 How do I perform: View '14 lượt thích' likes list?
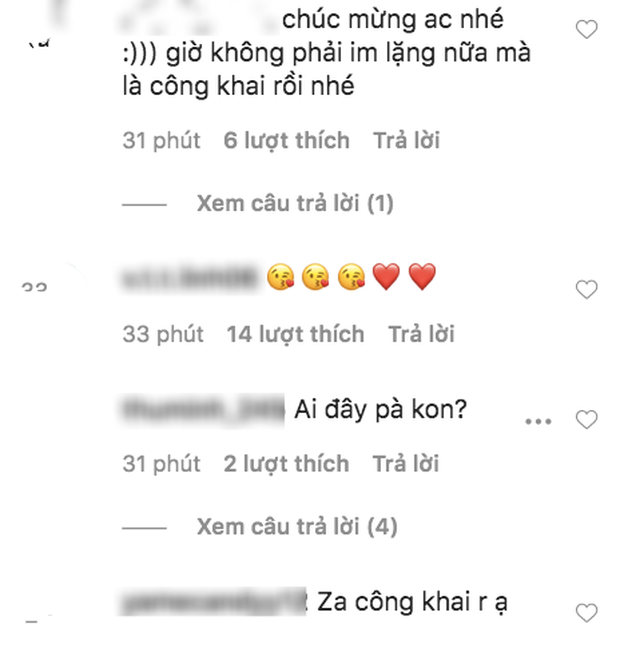click(x=295, y=334)
